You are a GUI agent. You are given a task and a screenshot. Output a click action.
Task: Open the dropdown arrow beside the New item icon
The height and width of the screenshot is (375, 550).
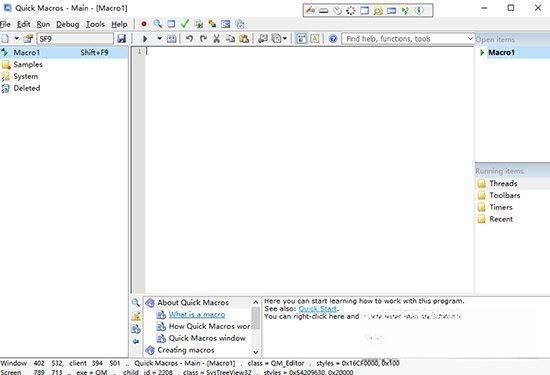[16, 39]
